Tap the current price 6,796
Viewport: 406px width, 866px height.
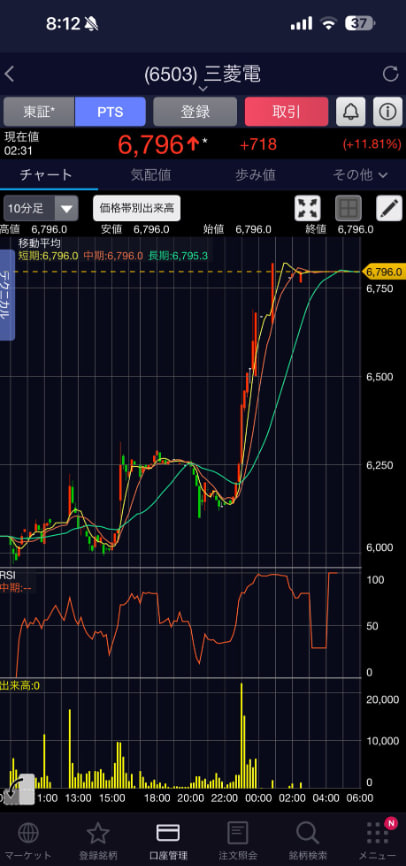pyautogui.click(x=151, y=145)
